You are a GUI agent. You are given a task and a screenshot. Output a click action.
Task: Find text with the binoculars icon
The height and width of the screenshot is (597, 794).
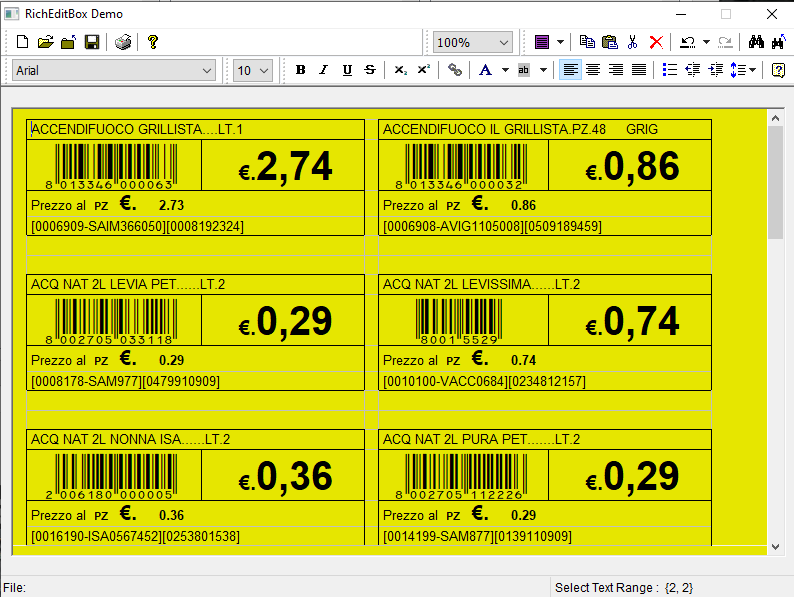756,42
